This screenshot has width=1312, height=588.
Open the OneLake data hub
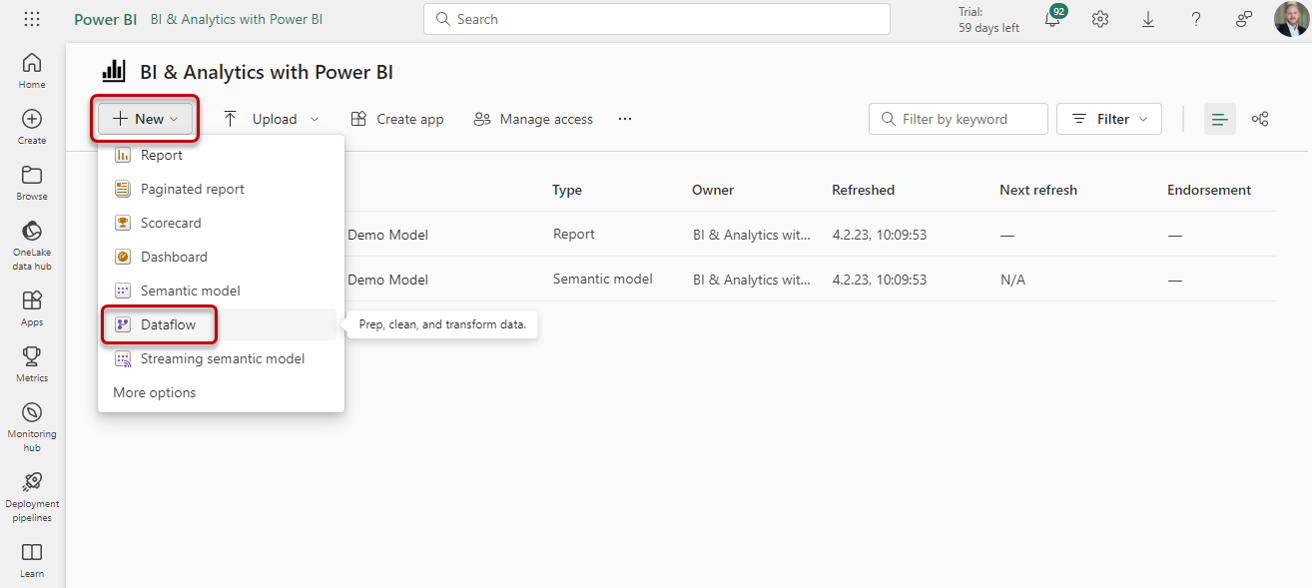(x=32, y=246)
